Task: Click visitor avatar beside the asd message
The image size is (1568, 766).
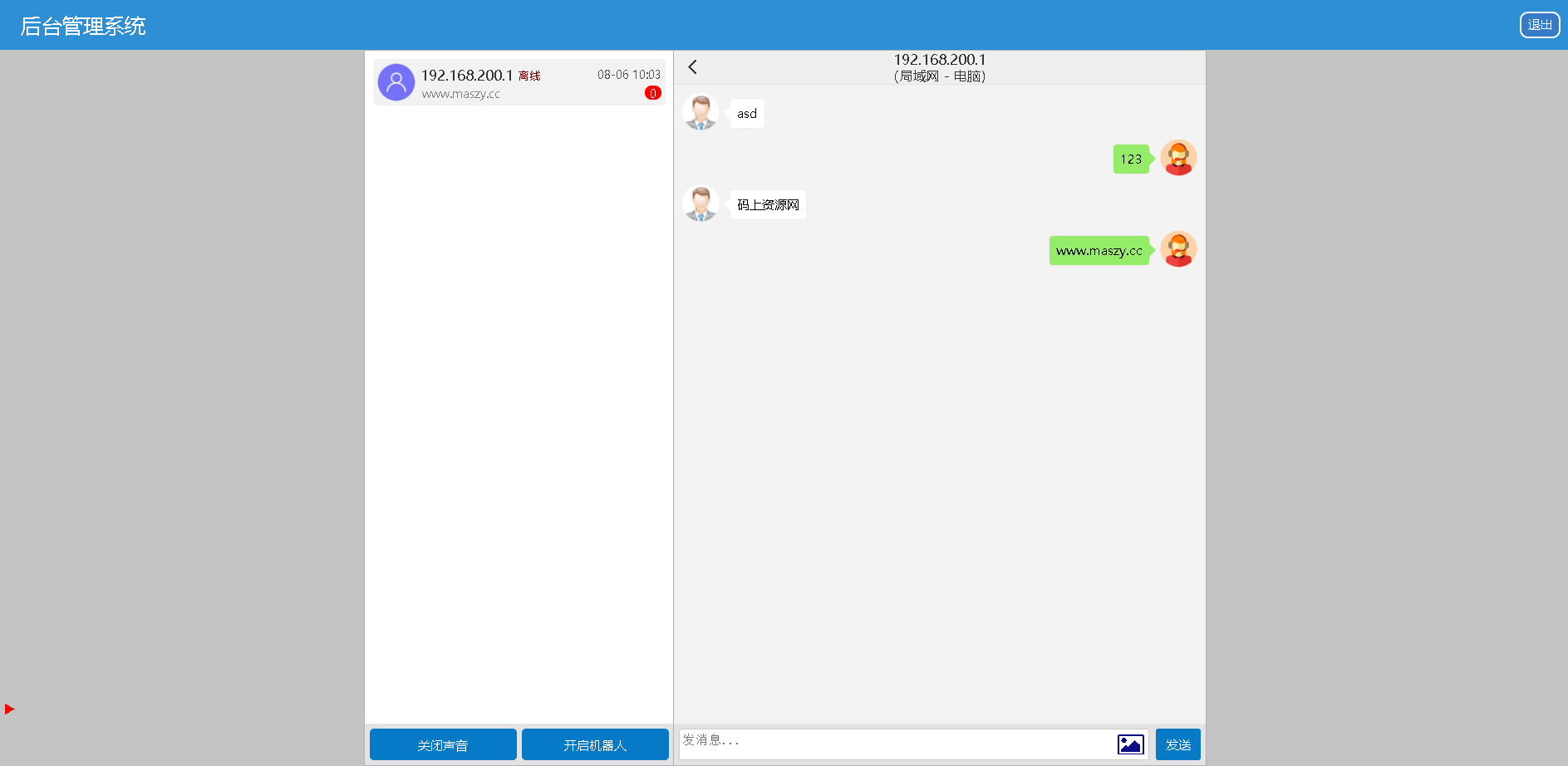Action: 700,112
